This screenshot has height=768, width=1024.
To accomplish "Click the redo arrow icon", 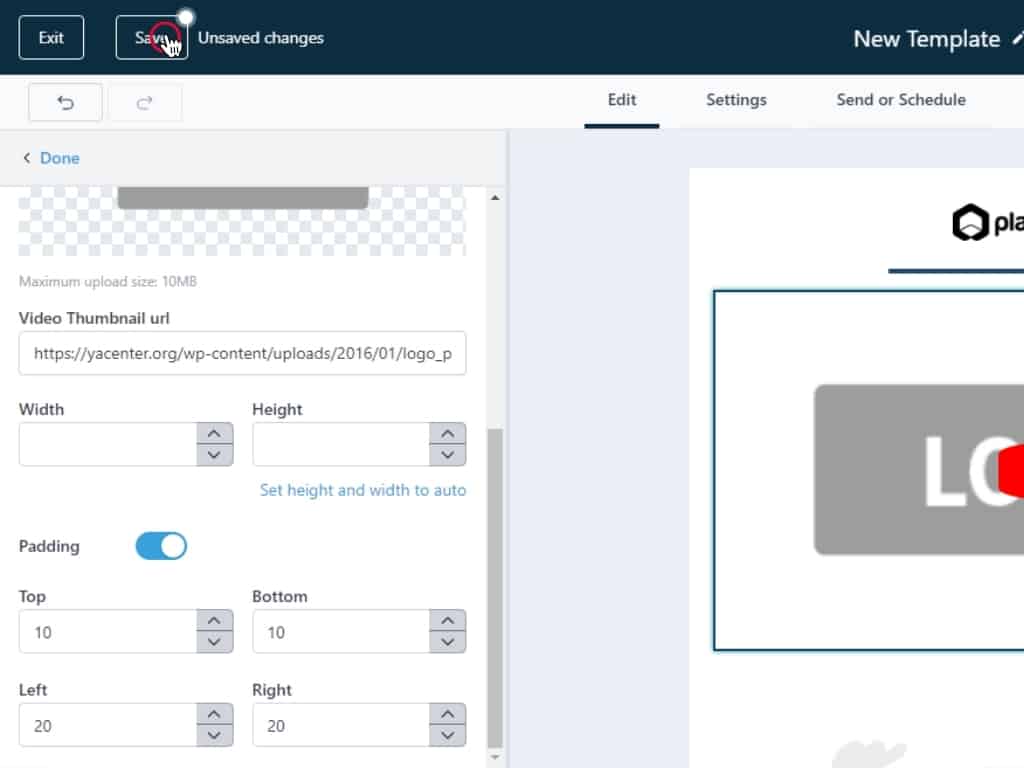I will (144, 103).
